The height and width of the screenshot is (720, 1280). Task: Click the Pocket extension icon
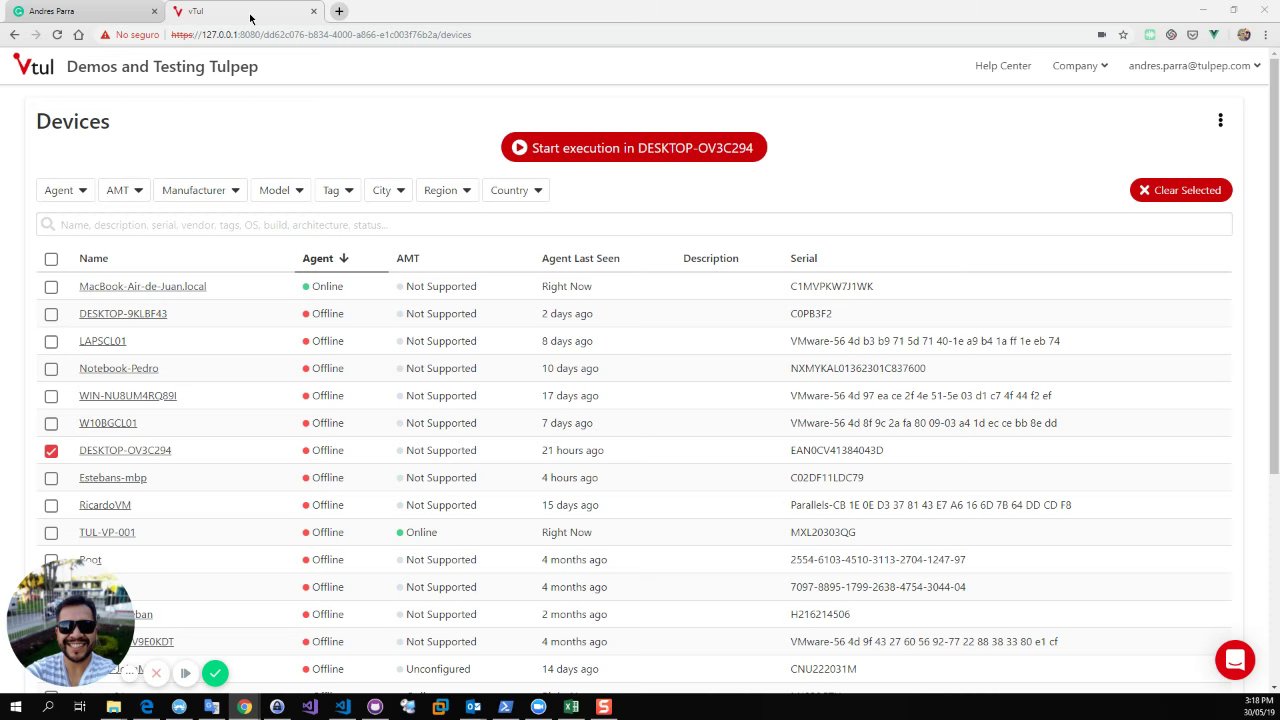click(1192, 35)
